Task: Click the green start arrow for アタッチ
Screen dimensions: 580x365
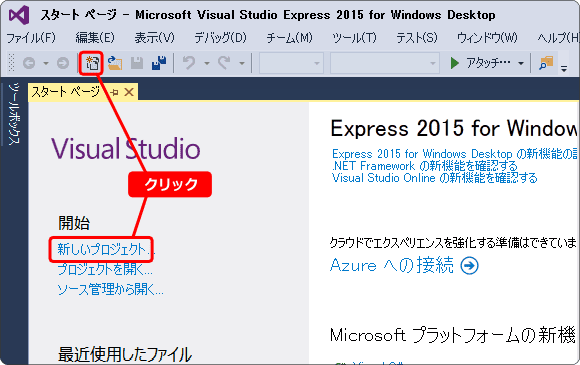Action: [x=455, y=63]
